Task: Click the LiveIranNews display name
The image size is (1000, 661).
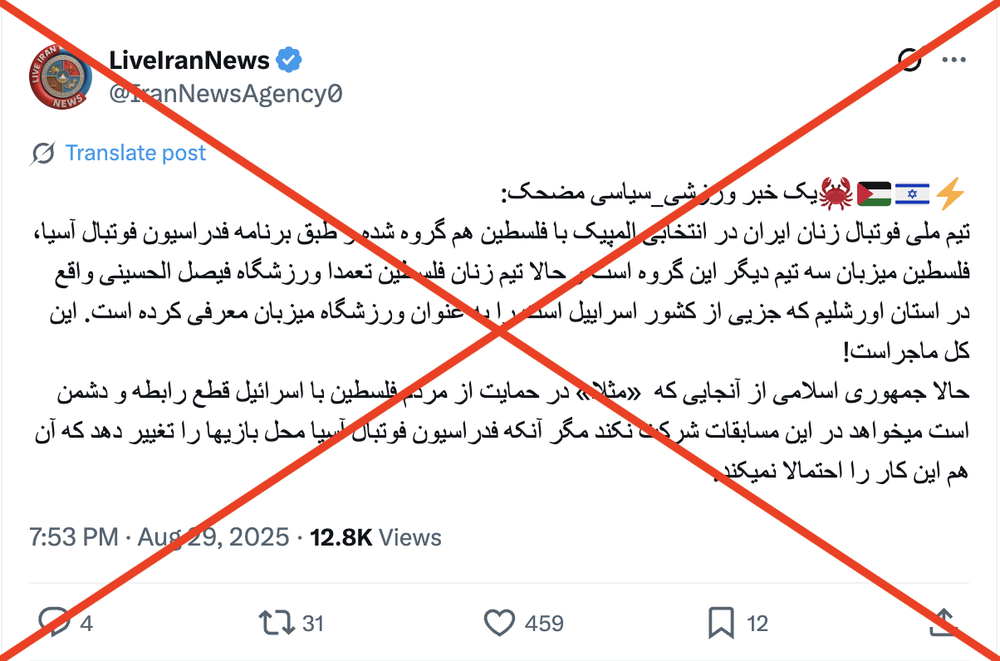Action: [189, 60]
